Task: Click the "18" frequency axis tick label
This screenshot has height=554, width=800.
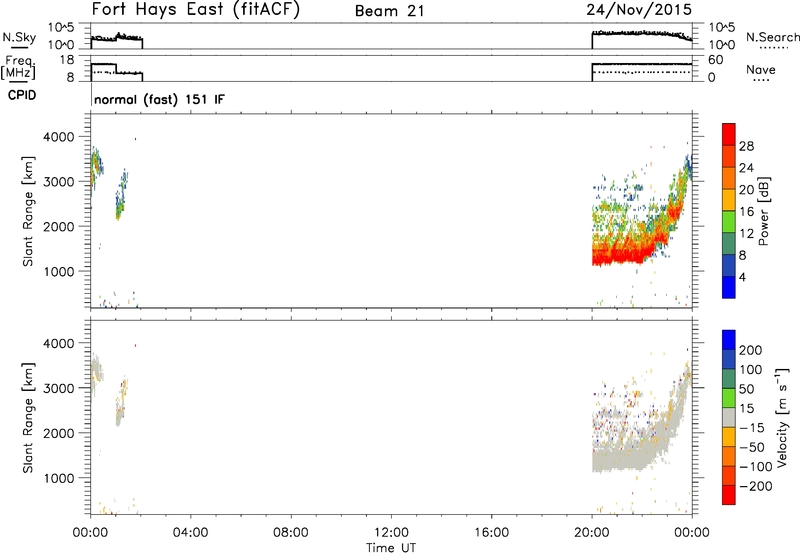Action: click(67, 60)
